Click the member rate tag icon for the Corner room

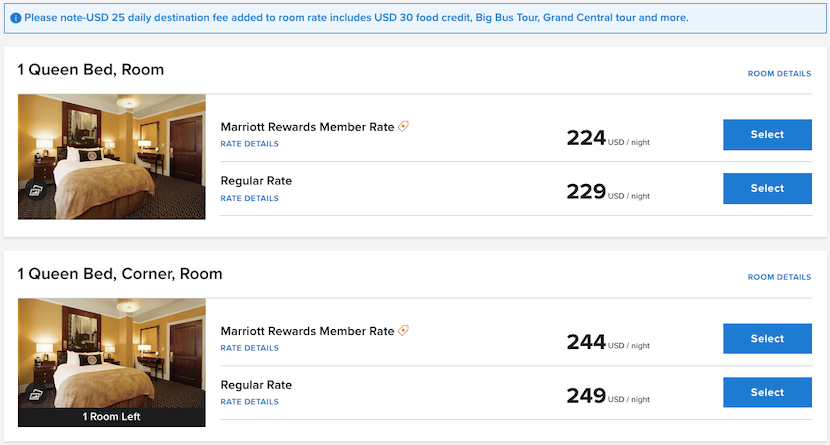[x=404, y=331]
